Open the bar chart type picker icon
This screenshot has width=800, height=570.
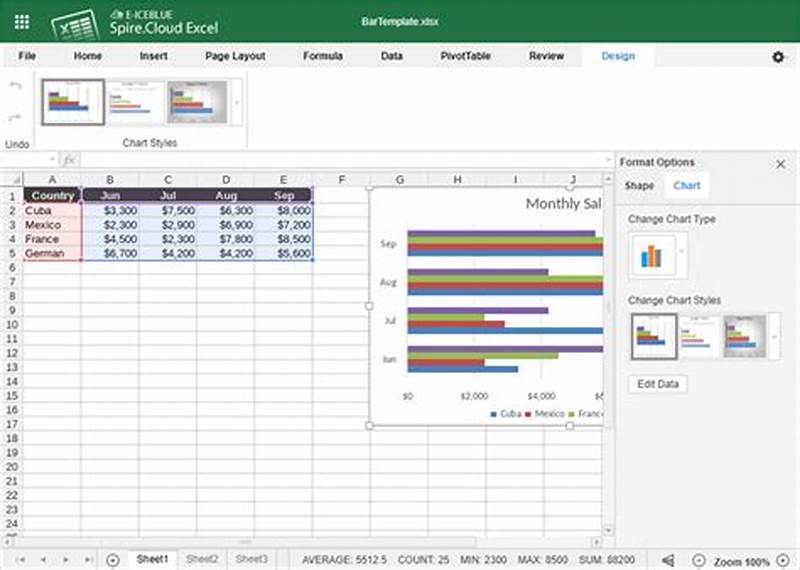652,256
